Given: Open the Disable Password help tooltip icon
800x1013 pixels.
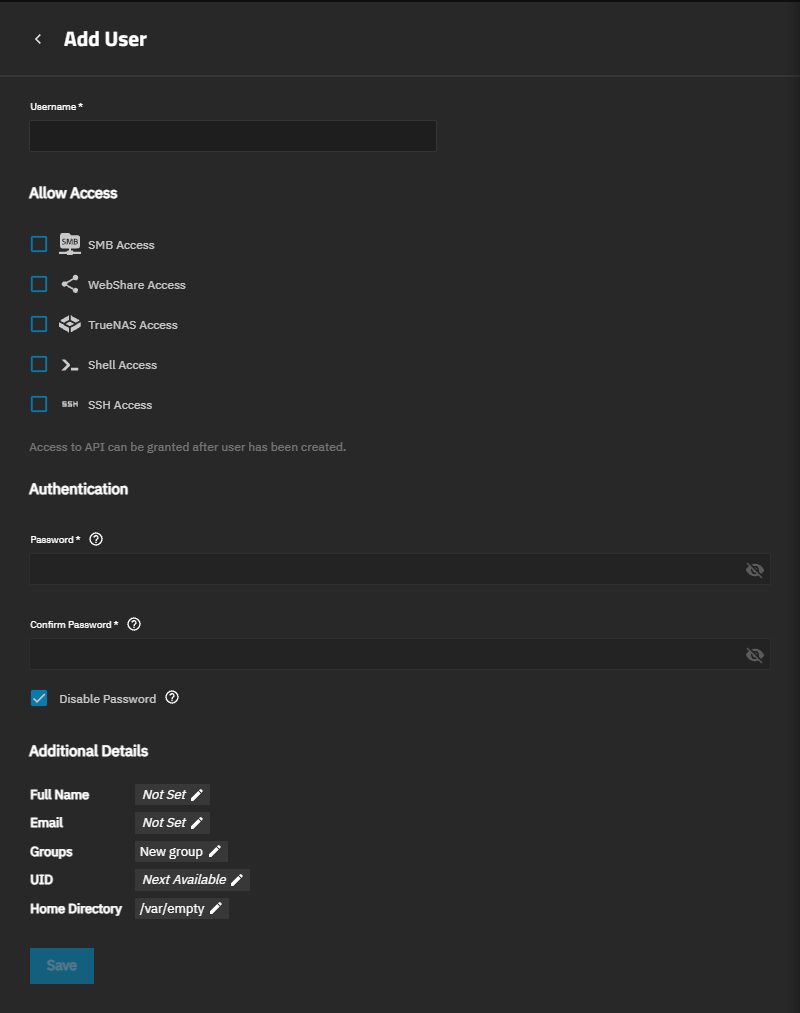Looking at the screenshot, I should (x=172, y=698).
